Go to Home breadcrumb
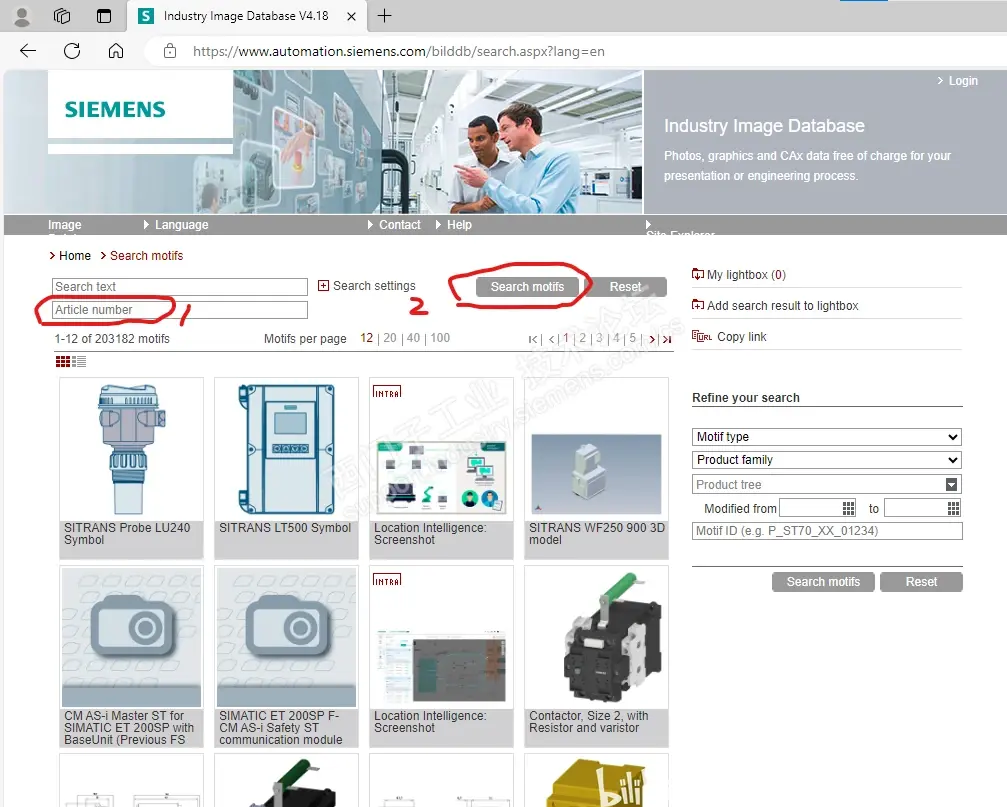This screenshot has width=1007, height=807. [74, 256]
